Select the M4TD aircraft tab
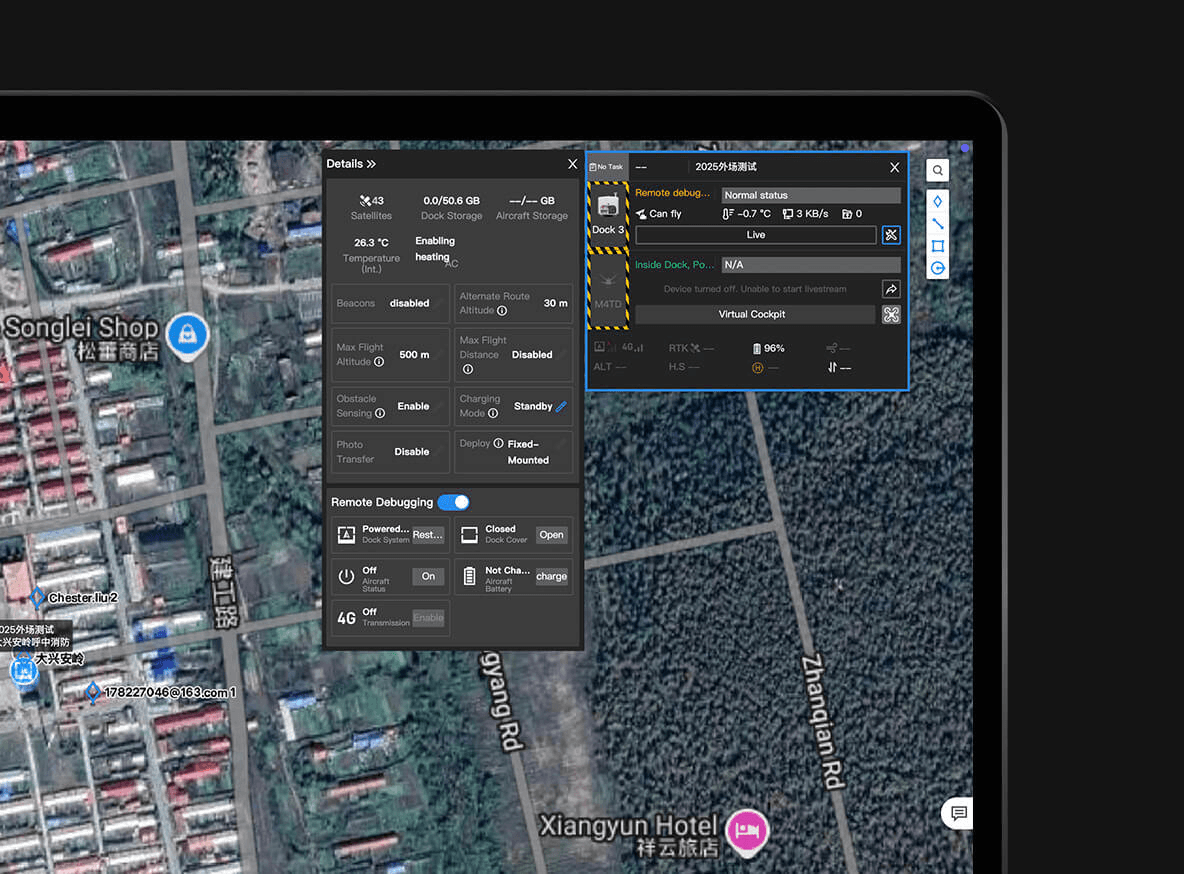 pos(608,290)
